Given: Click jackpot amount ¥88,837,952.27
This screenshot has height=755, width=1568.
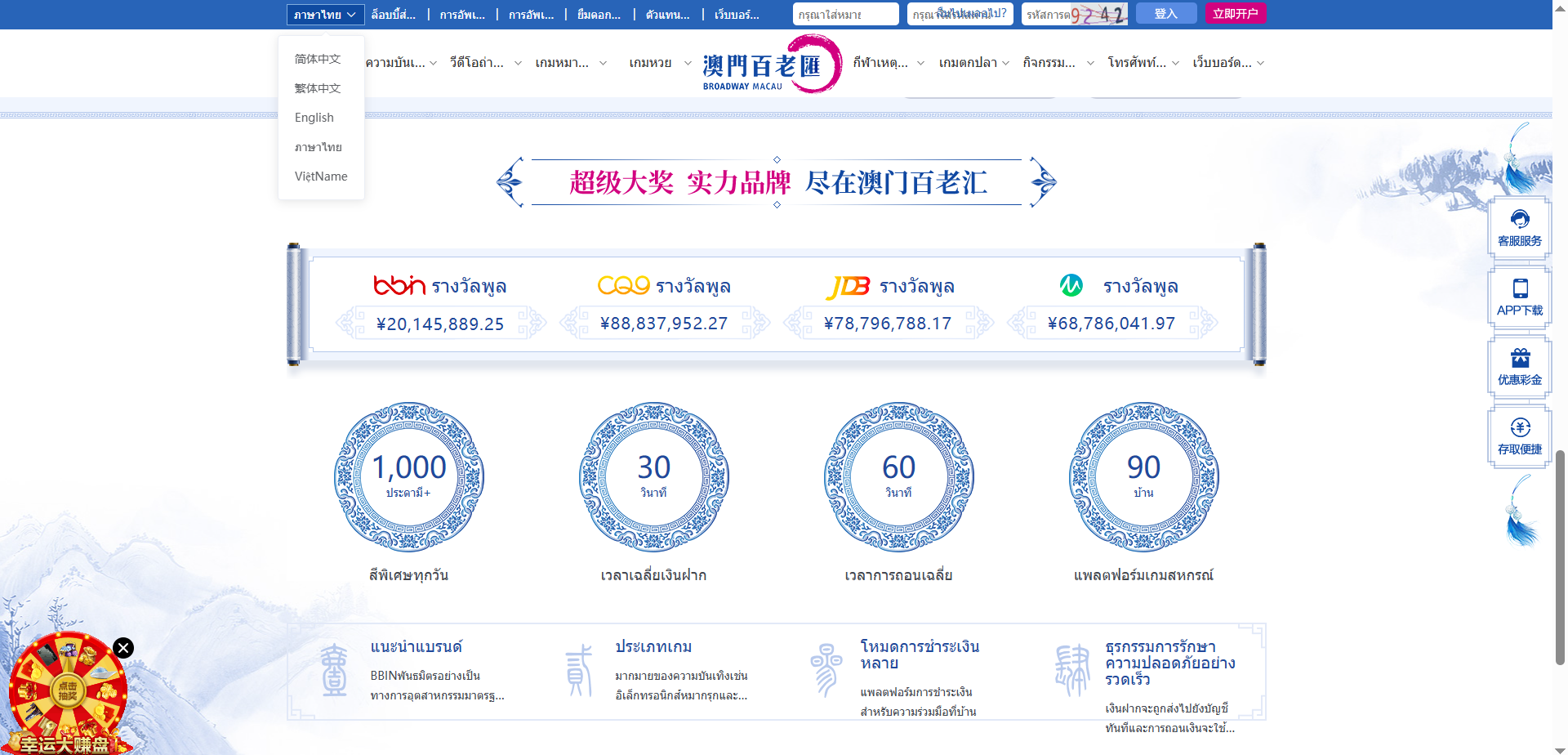Looking at the screenshot, I should pyautogui.click(x=664, y=324).
